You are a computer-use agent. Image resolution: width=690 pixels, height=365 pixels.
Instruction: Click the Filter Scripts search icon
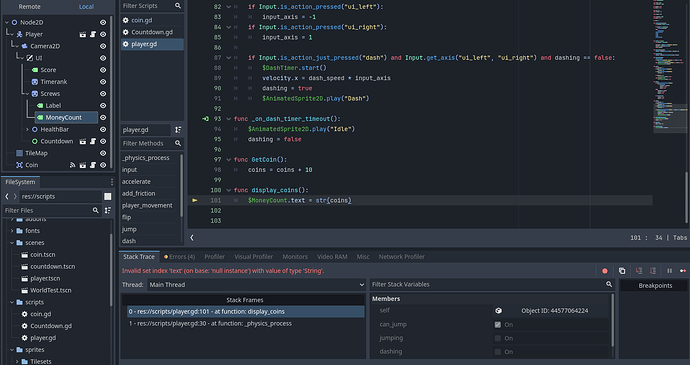click(x=178, y=6)
